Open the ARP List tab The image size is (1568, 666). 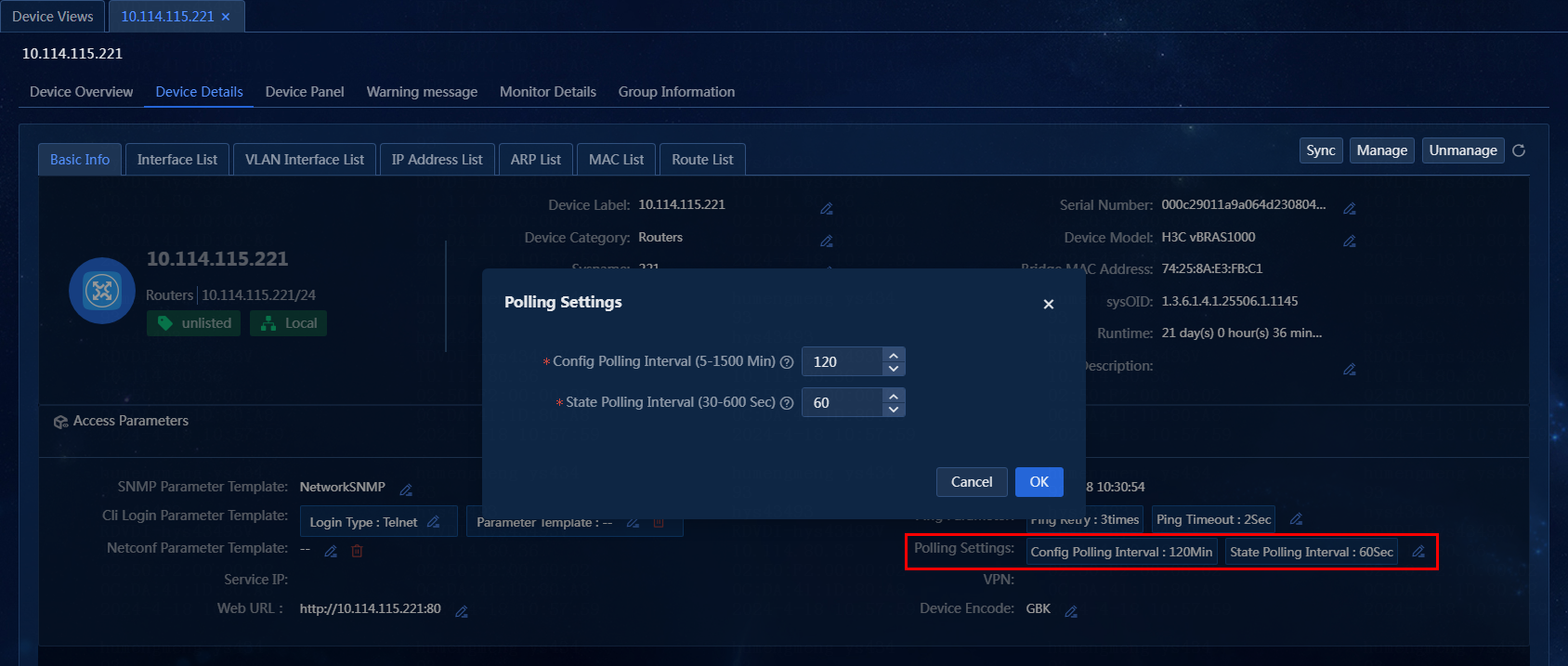pos(536,159)
